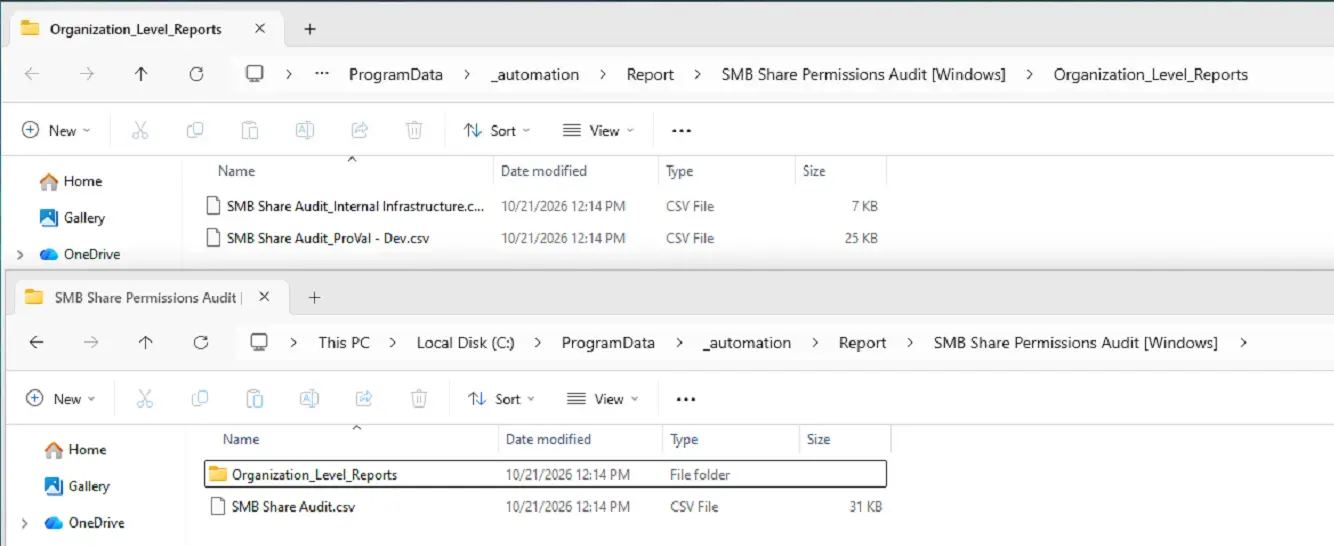Go up one folder in top window
The width and height of the screenshot is (1334, 546).
[141, 74]
